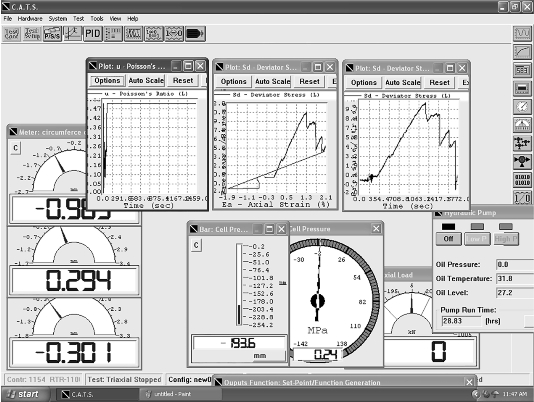The image size is (534, 402).
Task: Click Auto Scale in Poisson's Ratio plot window
Action: [x=146, y=81]
